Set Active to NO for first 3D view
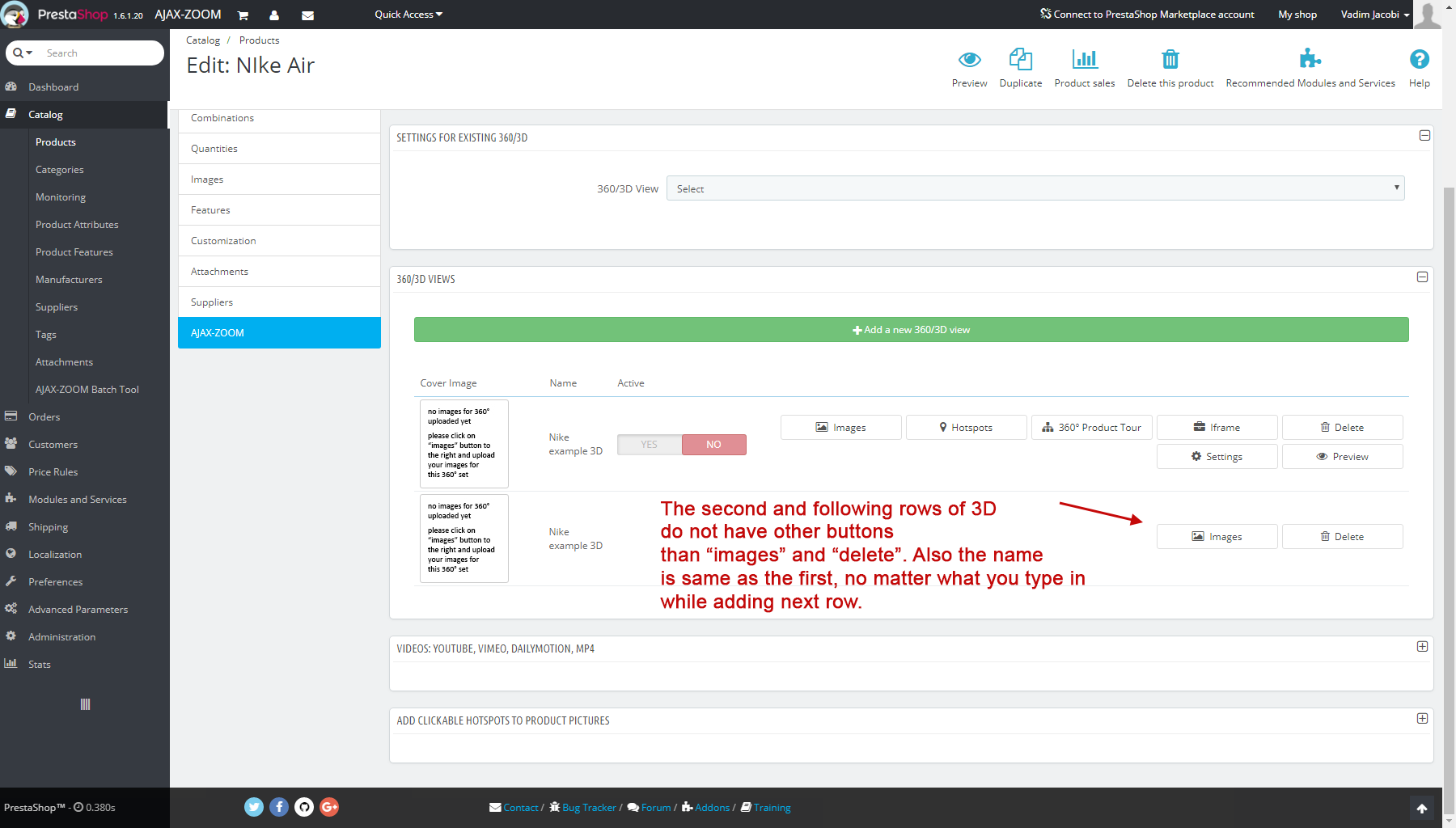 [x=713, y=445]
